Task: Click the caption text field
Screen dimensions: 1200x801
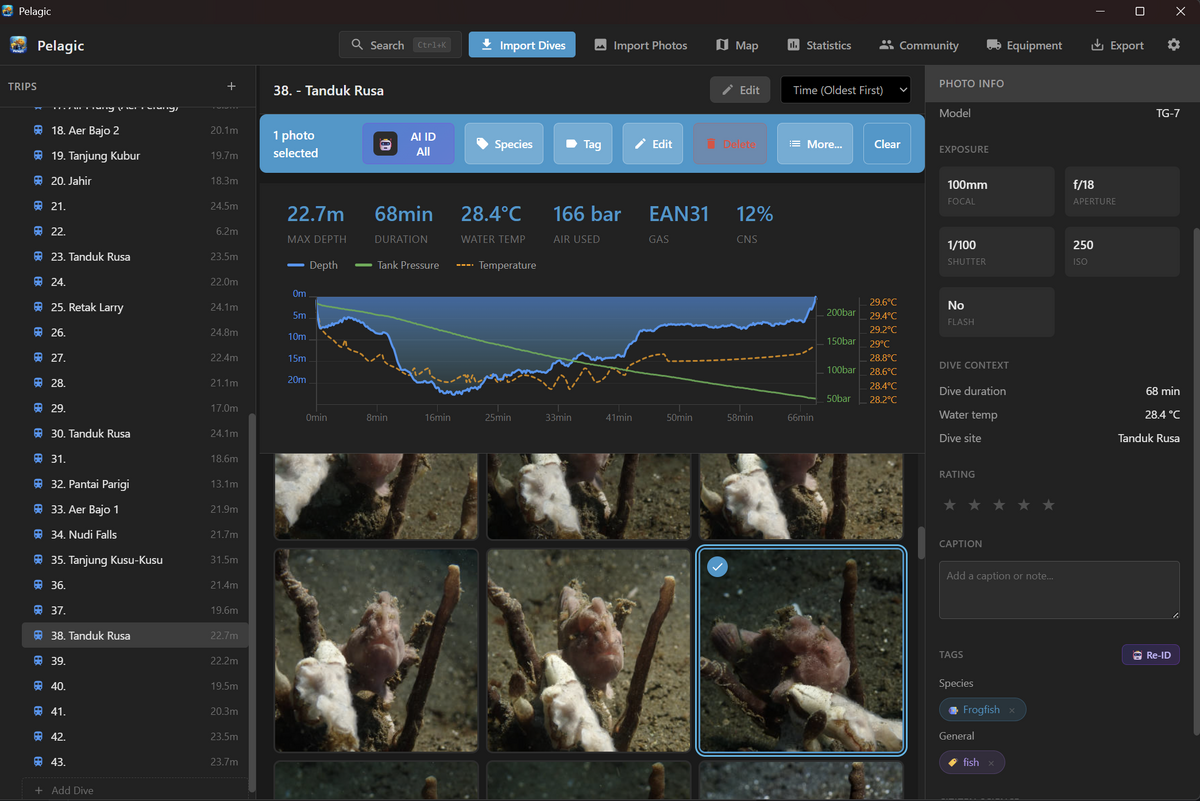Action: click(1059, 589)
